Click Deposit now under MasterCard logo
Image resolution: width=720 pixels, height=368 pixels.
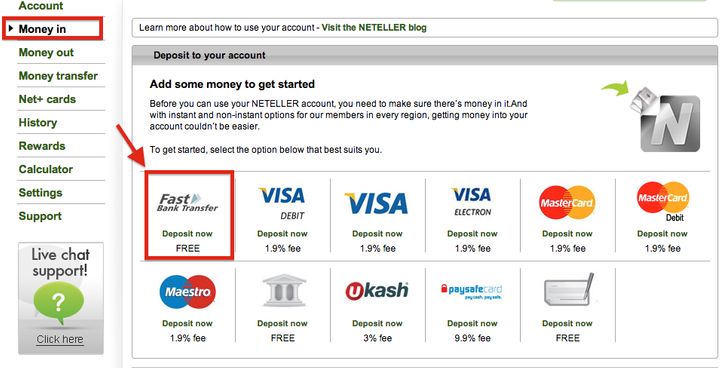(567, 233)
